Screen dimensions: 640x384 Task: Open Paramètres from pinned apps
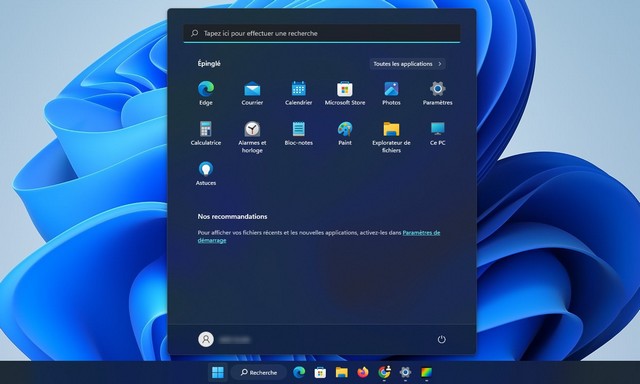click(x=438, y=93)
